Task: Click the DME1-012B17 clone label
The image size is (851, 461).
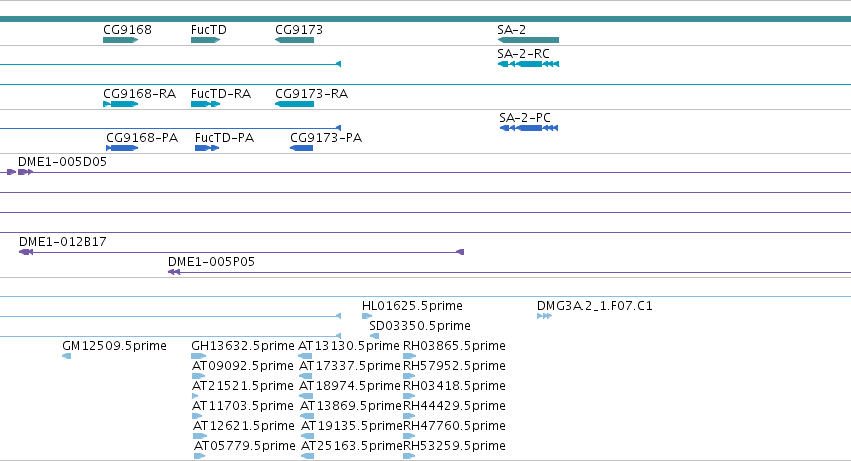Action: (63, 242)
